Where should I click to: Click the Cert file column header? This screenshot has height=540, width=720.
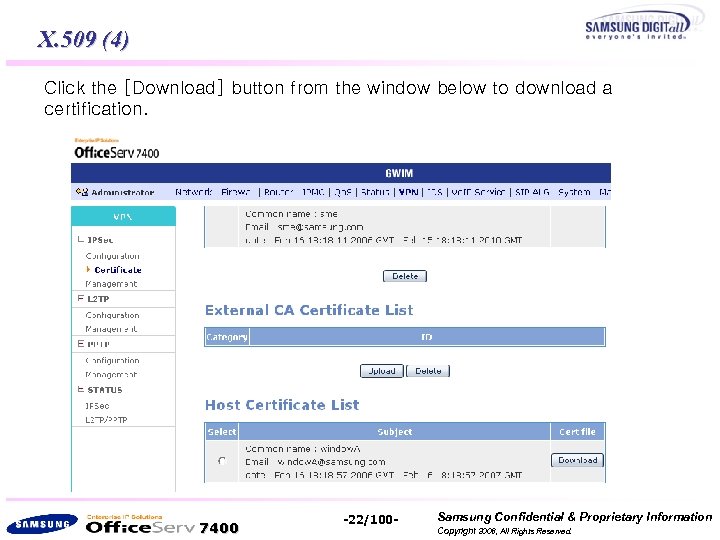[577, 432]
